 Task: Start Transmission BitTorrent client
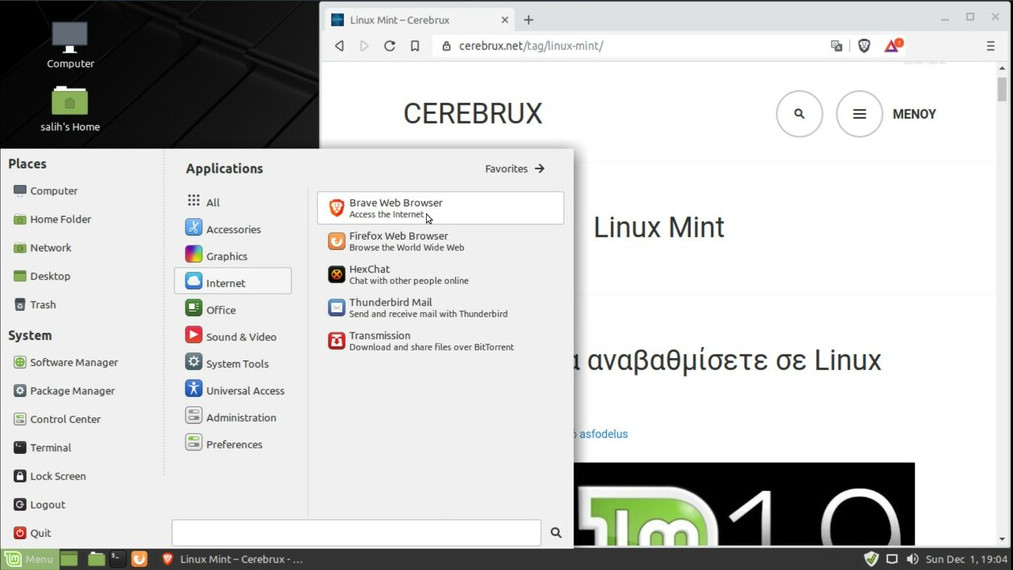click(440, 341)
